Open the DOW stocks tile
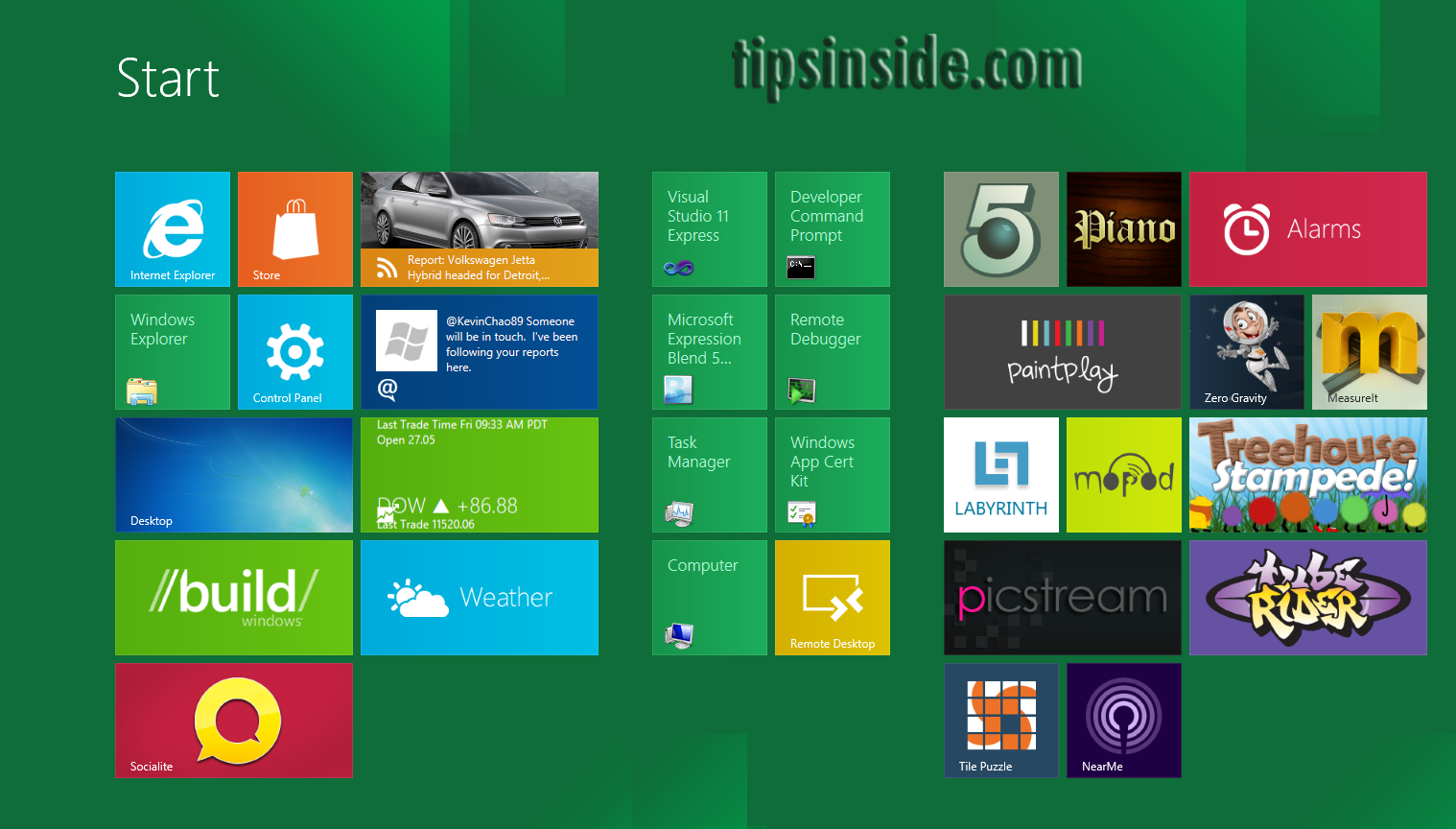The width and height of the screenshot is (1456, 829). pyautogui.click(x=480, y=475)
